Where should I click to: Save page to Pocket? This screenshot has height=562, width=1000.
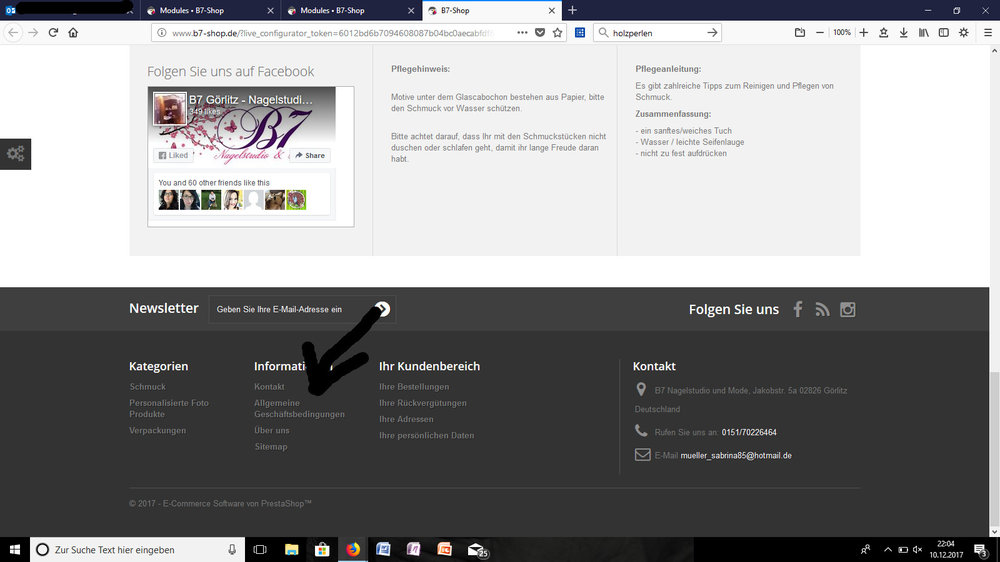point(540,33)
